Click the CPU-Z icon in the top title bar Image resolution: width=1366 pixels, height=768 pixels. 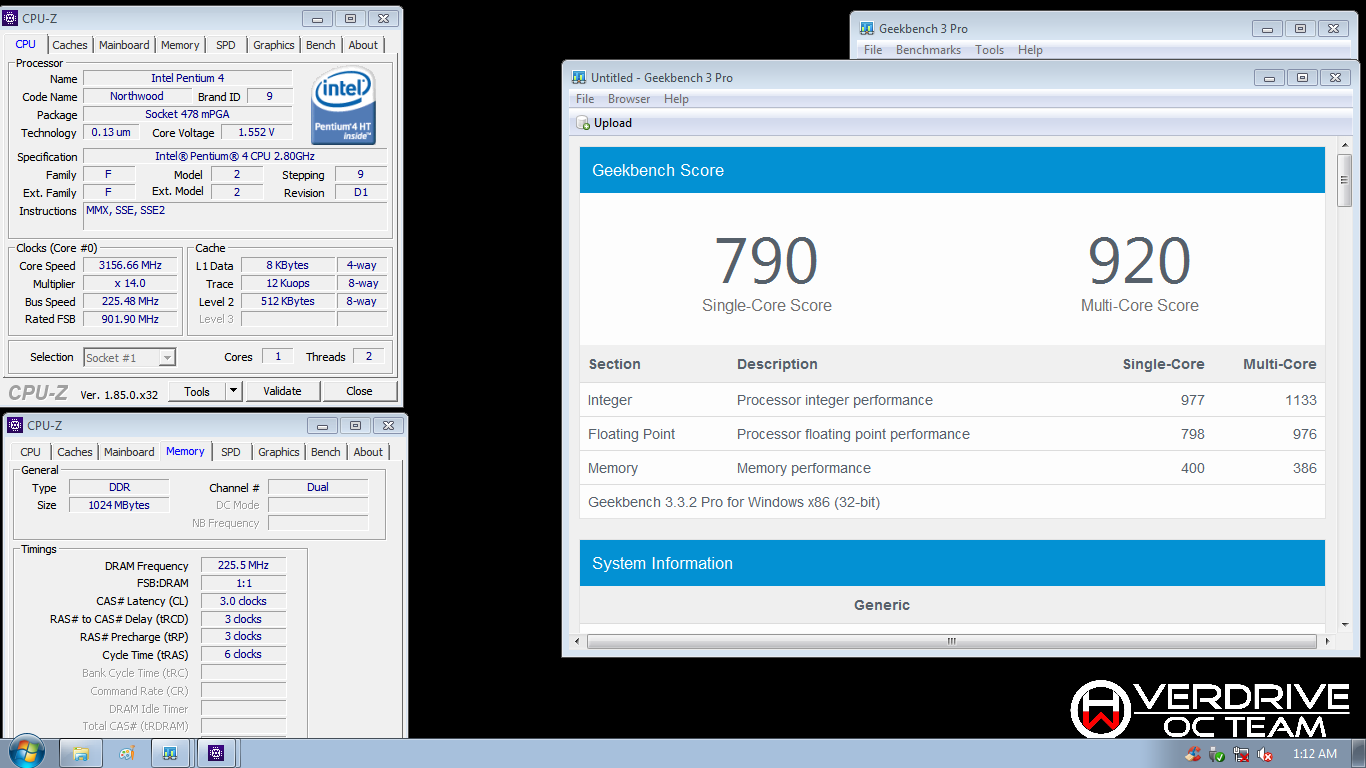pos(11,17)
